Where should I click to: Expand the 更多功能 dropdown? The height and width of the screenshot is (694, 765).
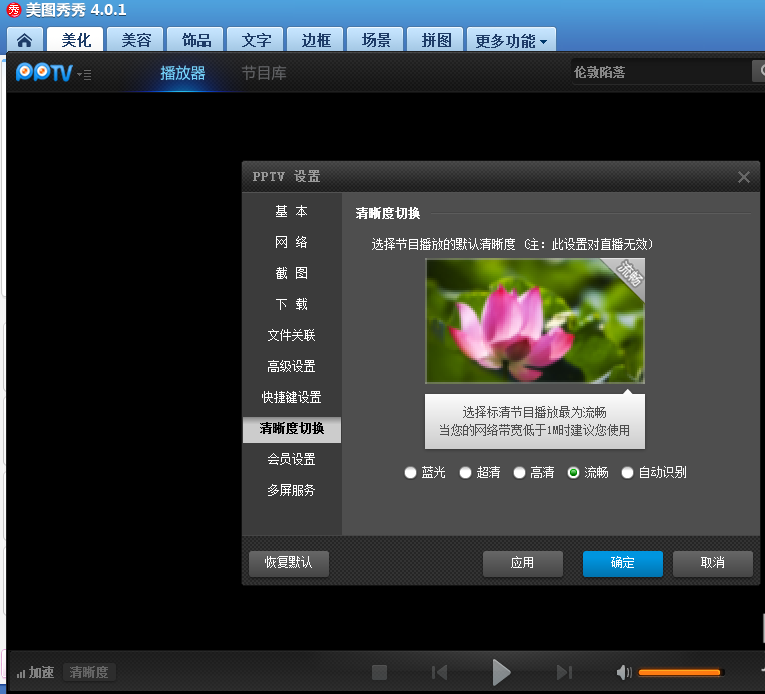511,40
